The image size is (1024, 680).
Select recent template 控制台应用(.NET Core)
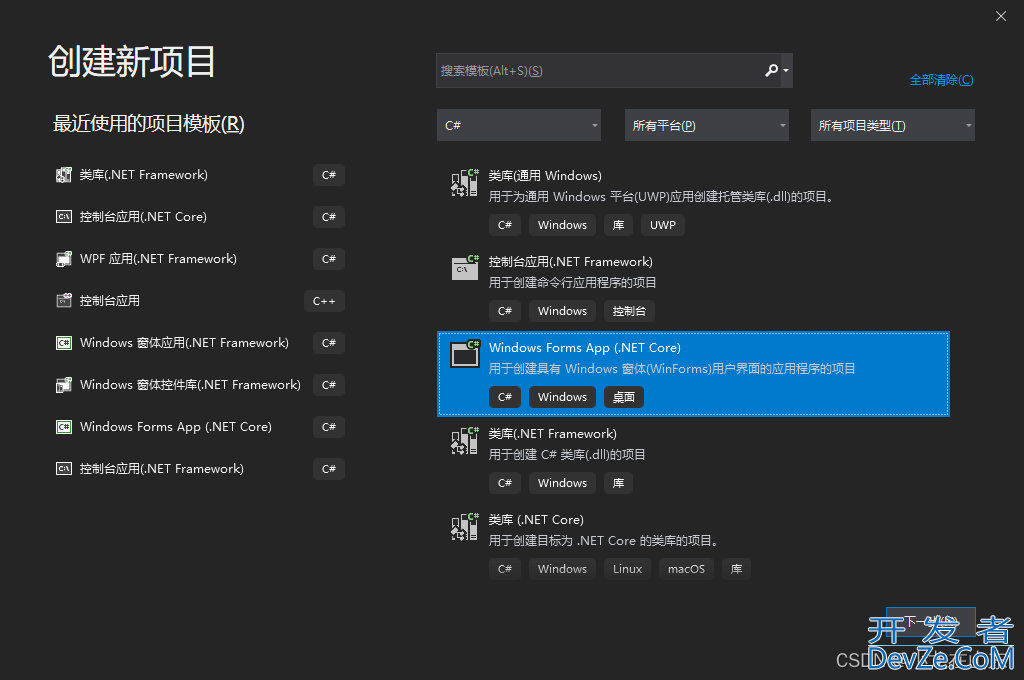click(x=143, y=217)
